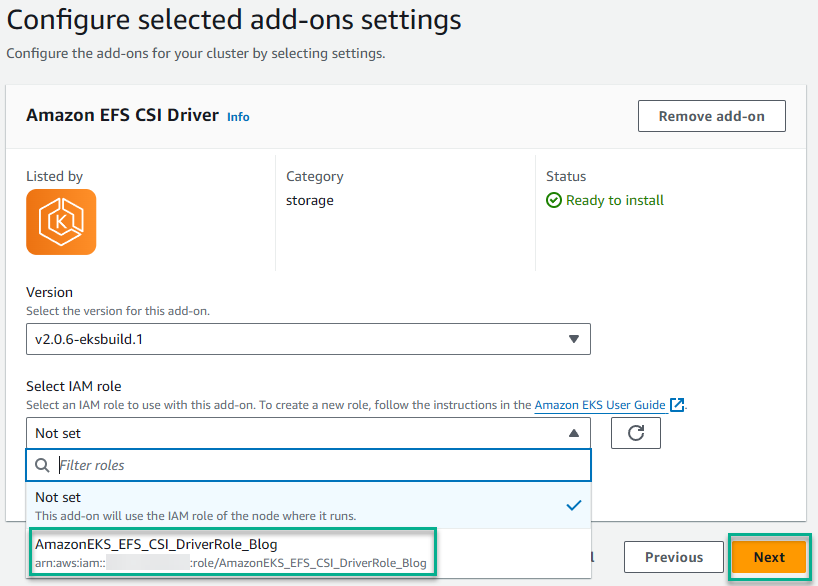Image resolution: width=818 pixels, height=586 pixels.
Task: Click the external link icon beside EKS User Guide
Action: [679, 404]
